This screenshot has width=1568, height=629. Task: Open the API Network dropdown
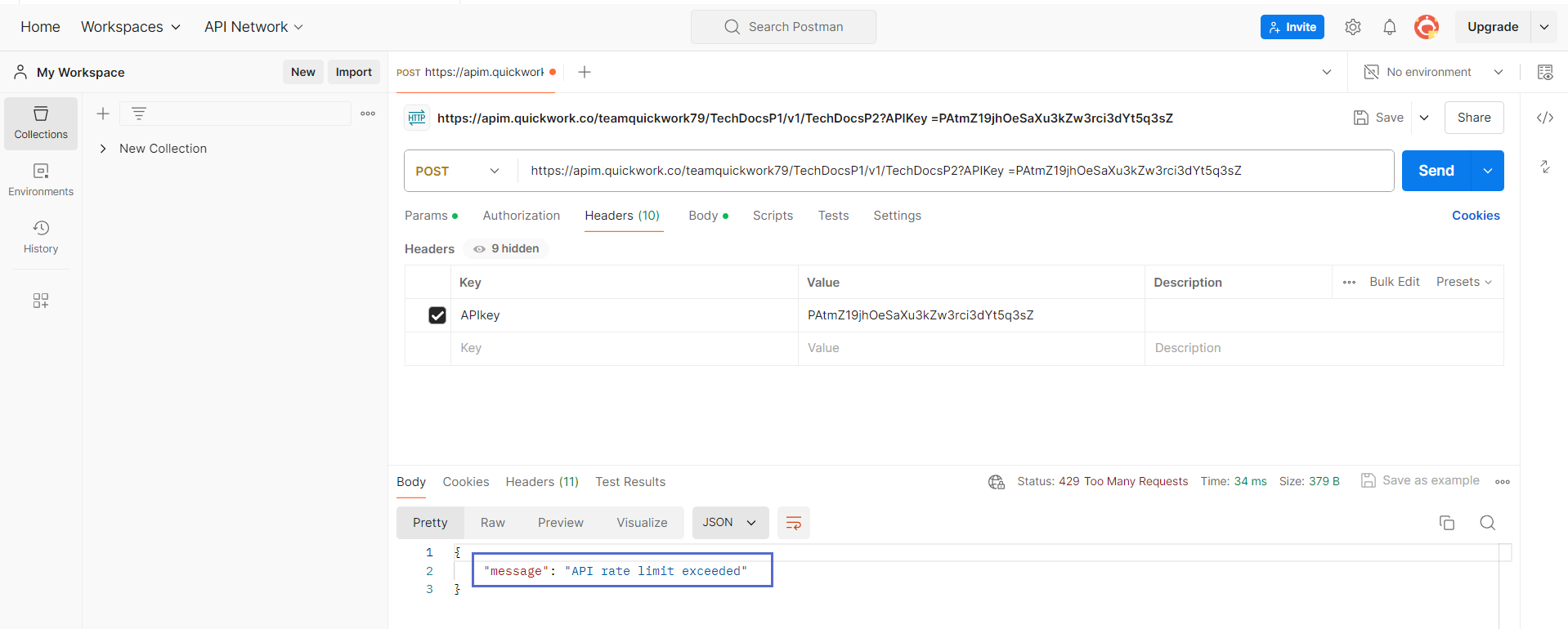(x=253, y=27)
